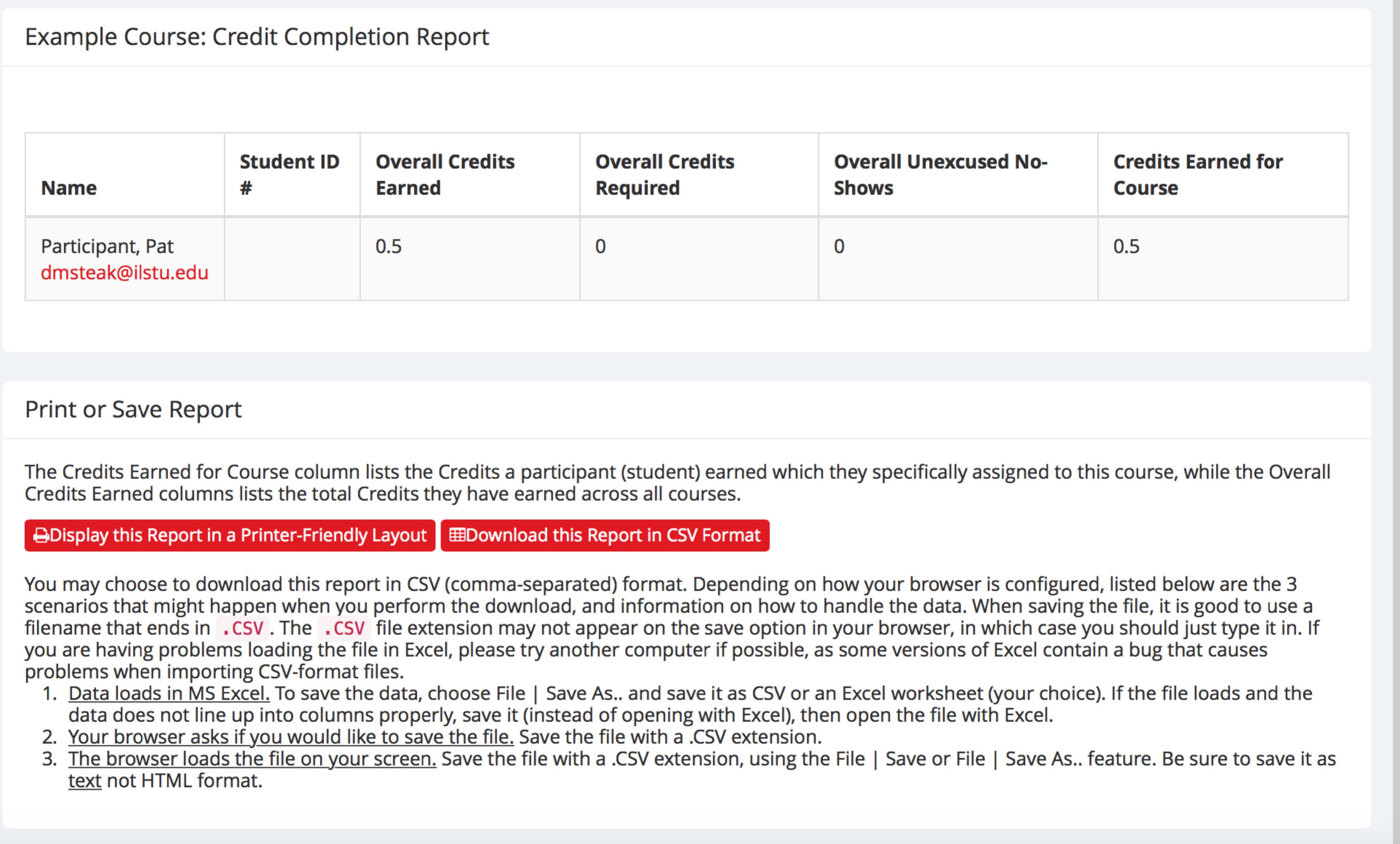Viewport: 1400px width, 844px height.
Task: Click the Overall Credits Required header
Action: (x=664, y=174)
